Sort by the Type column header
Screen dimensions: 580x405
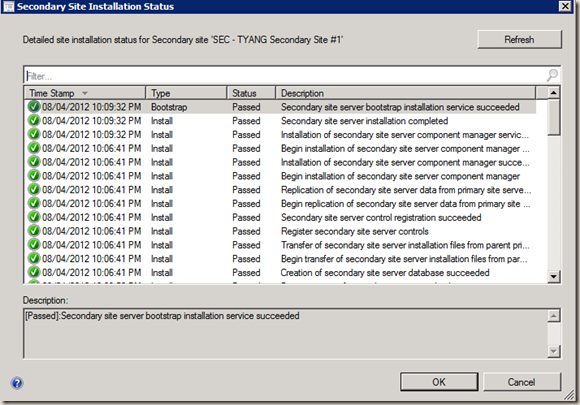186,93
